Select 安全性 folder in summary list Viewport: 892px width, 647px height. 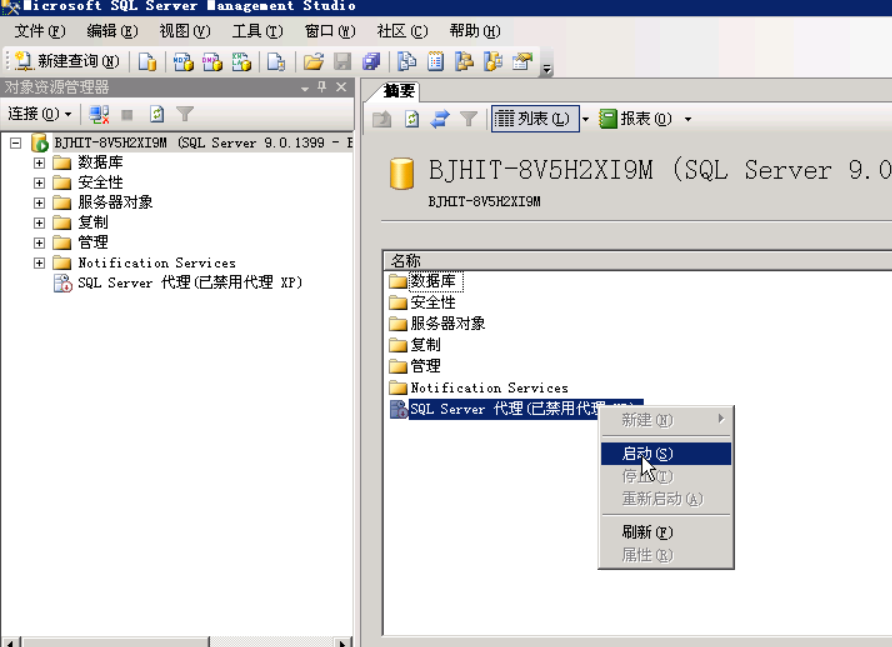(433, 302)
